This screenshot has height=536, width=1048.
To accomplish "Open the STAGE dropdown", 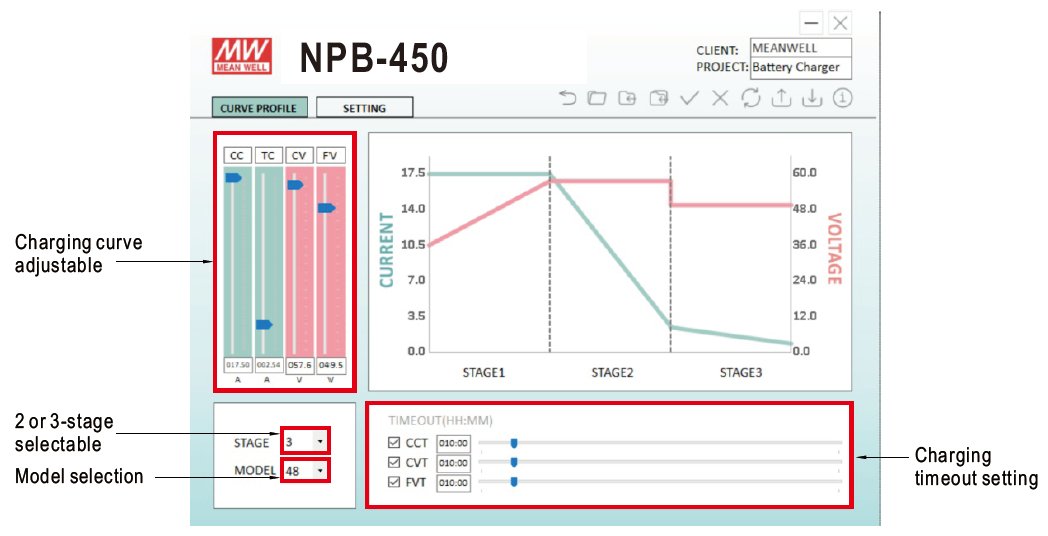I will coord(305,442).
